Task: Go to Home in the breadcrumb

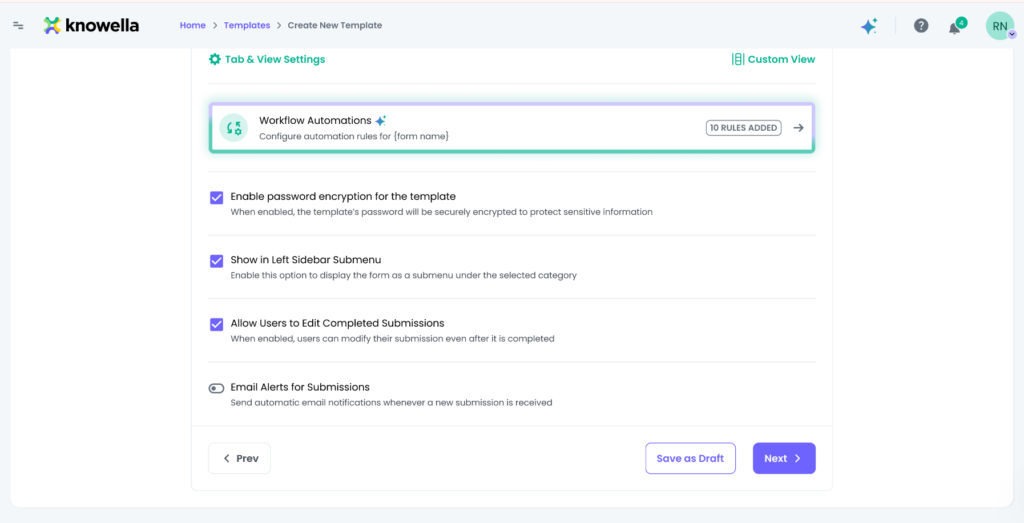Action: 192,25
